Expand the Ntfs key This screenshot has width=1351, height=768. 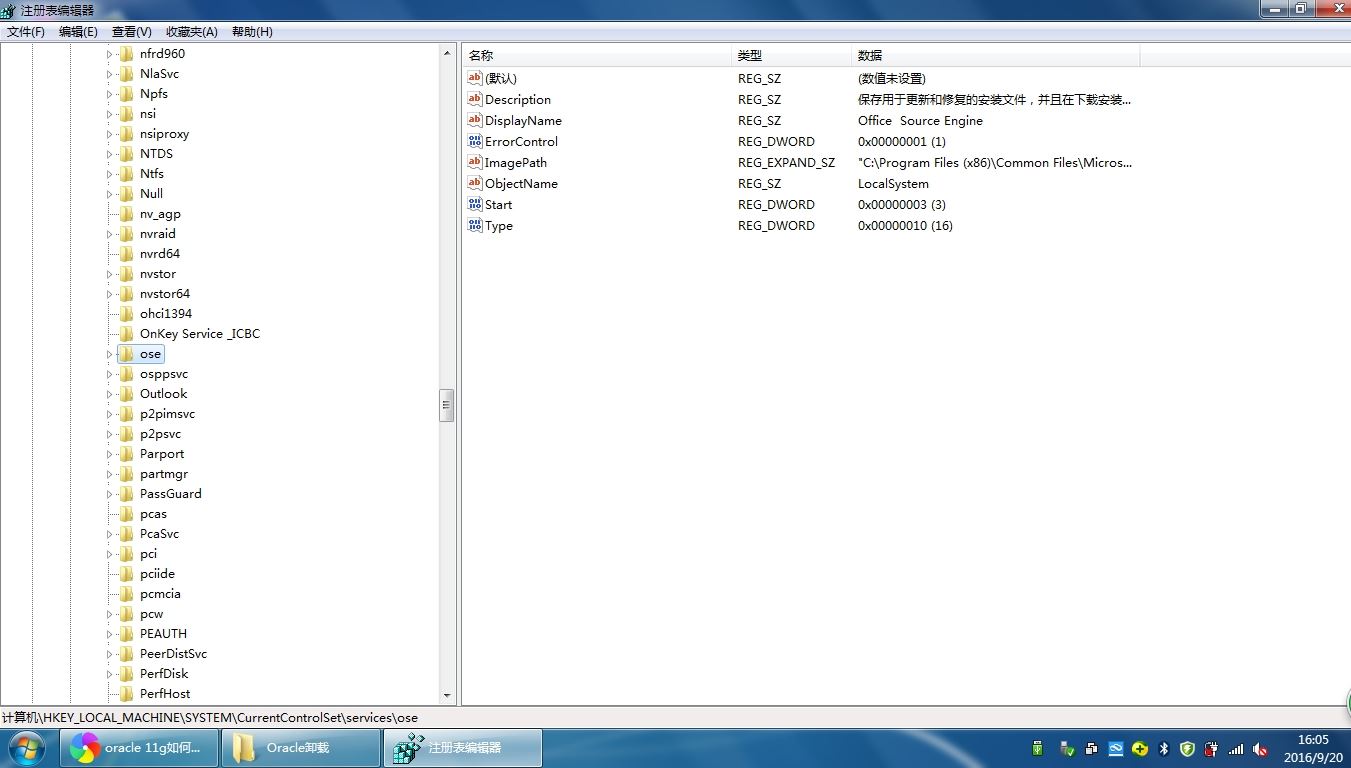click(110, 174)
